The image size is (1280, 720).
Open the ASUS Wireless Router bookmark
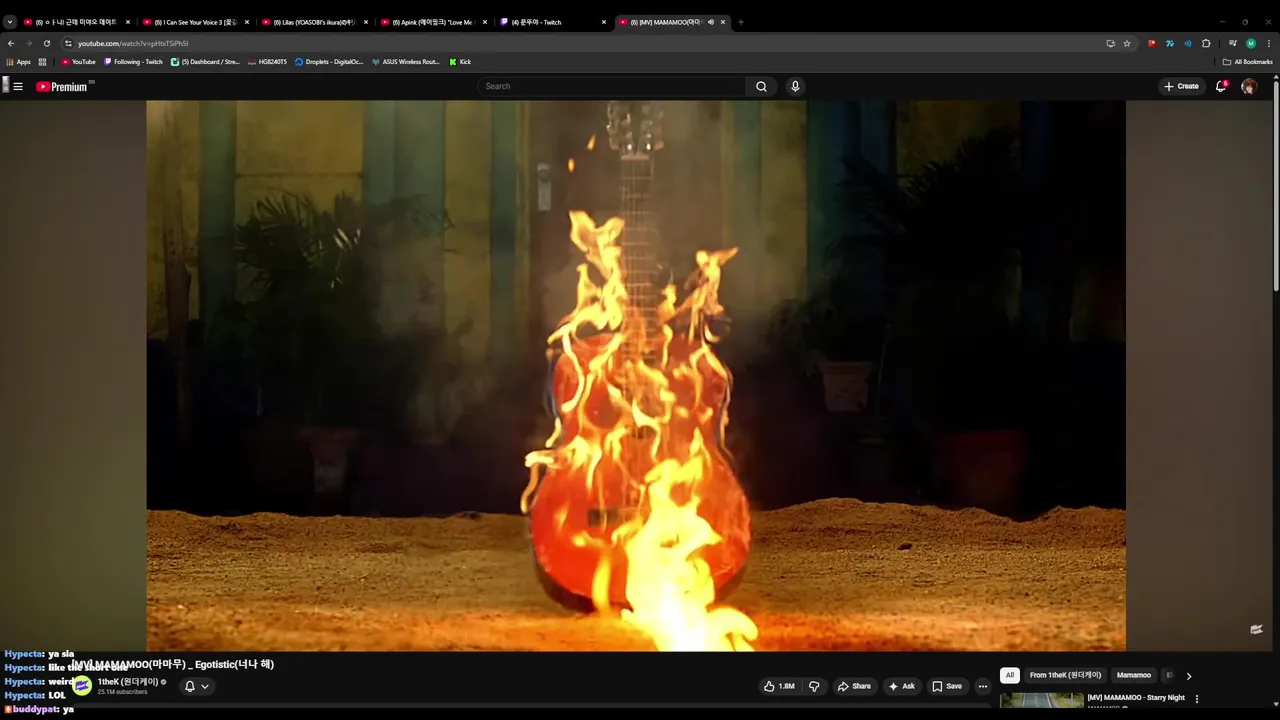[x=405, y=62]
